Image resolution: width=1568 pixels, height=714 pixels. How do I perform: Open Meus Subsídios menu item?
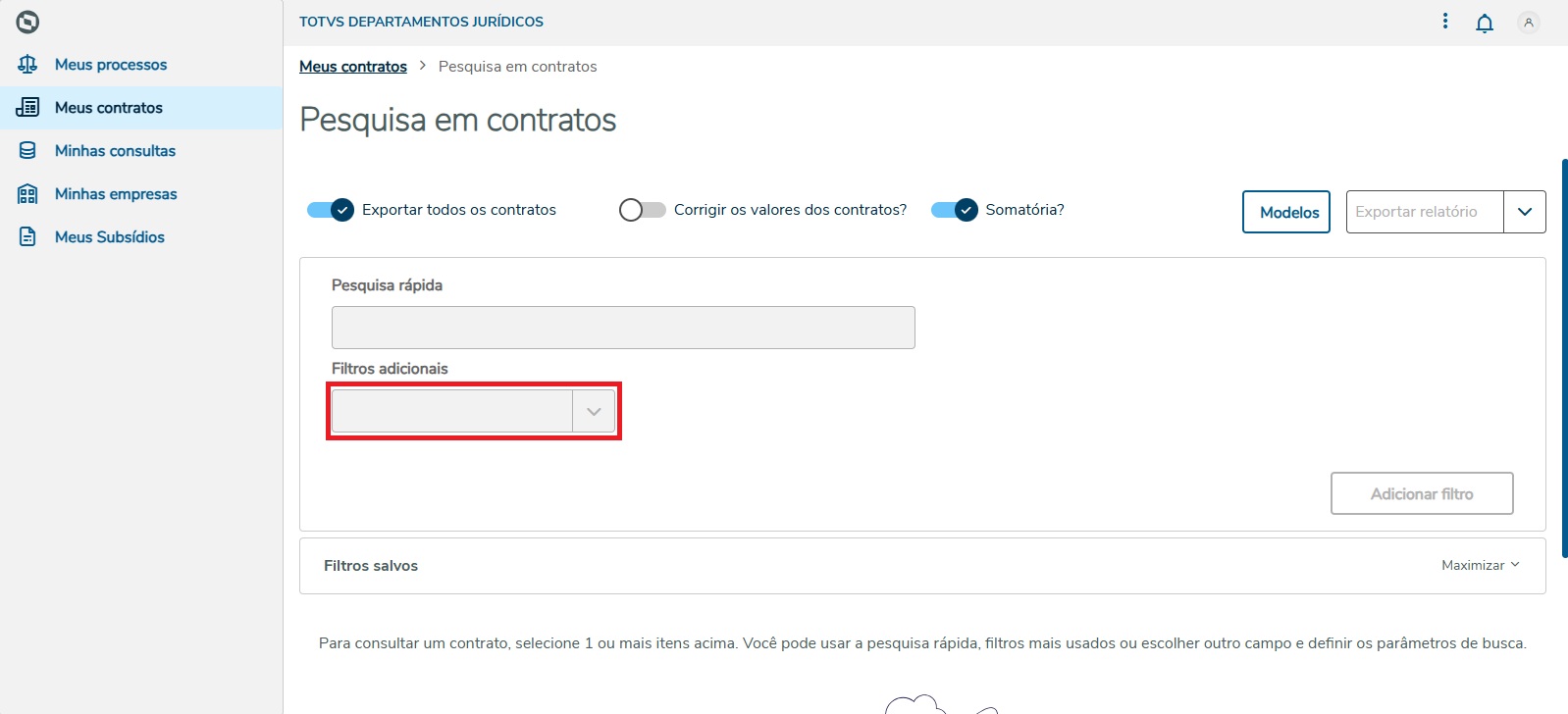click(110, 237)
